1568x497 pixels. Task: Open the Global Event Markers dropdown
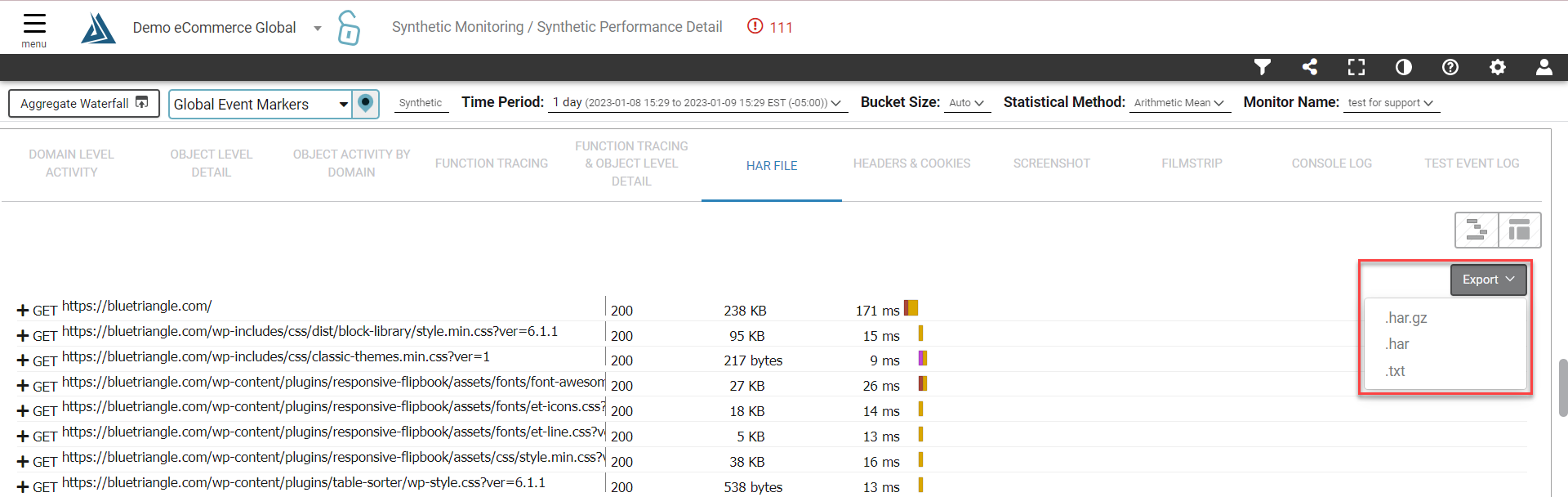click(261, 104)
